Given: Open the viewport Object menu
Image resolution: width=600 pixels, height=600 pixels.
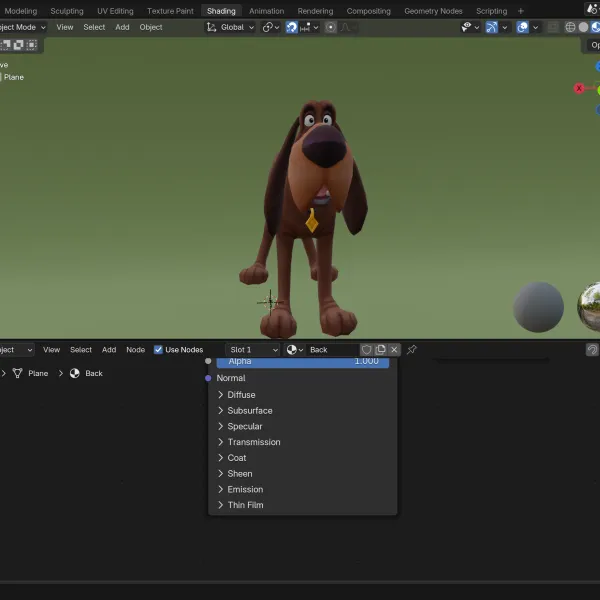Looking at the screenshot, I should 151,27.
